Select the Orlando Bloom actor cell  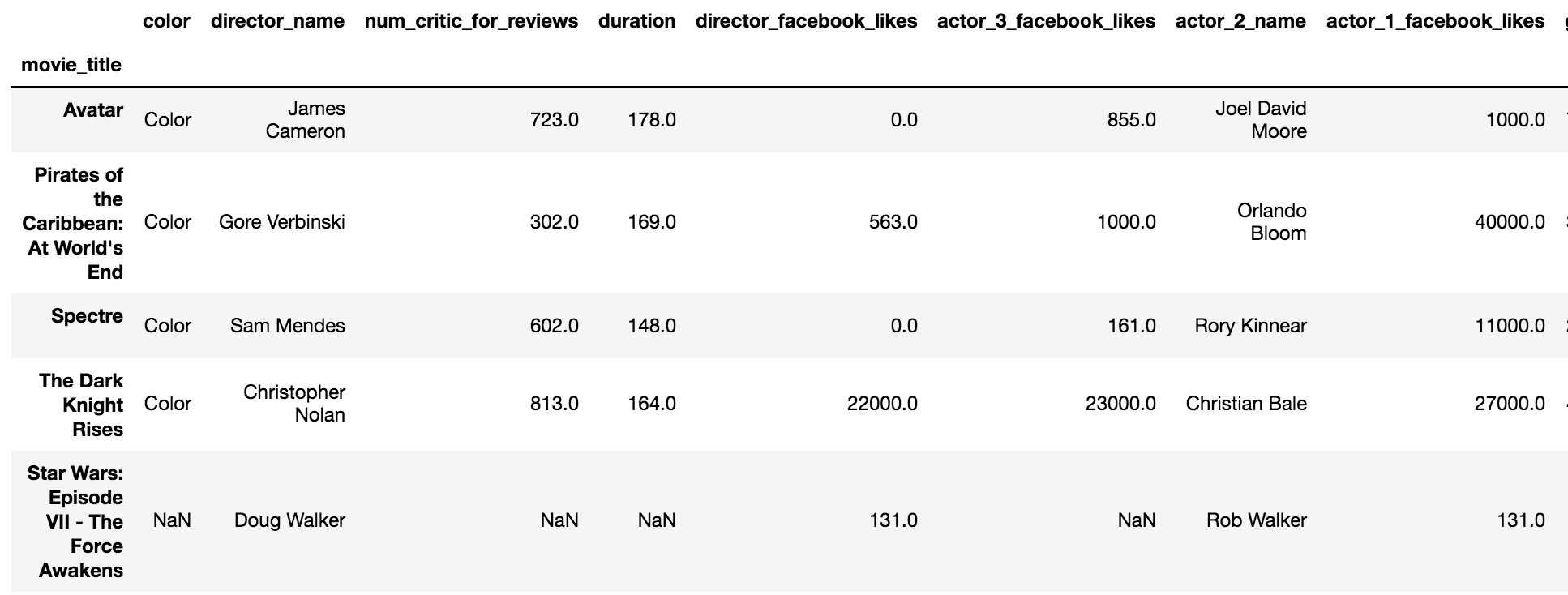[x=1271, y=222]
